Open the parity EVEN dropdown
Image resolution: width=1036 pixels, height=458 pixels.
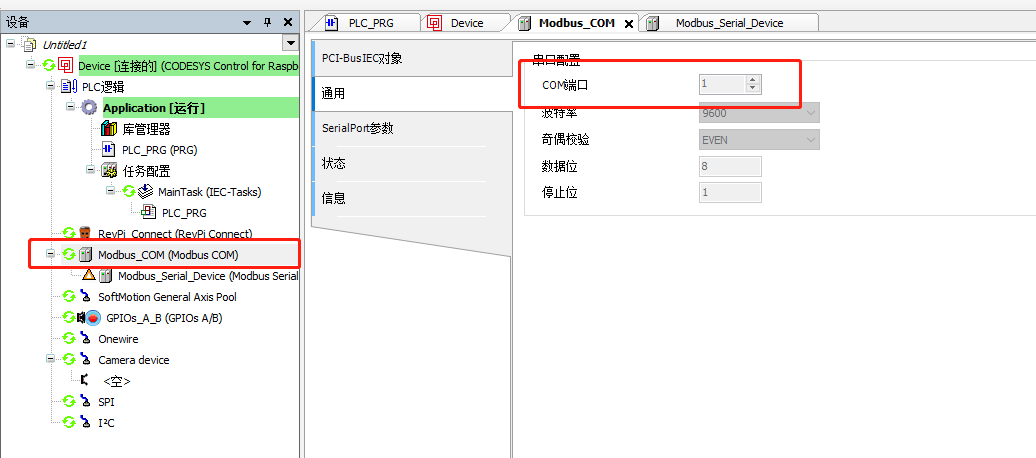click(x=810, y=140)
